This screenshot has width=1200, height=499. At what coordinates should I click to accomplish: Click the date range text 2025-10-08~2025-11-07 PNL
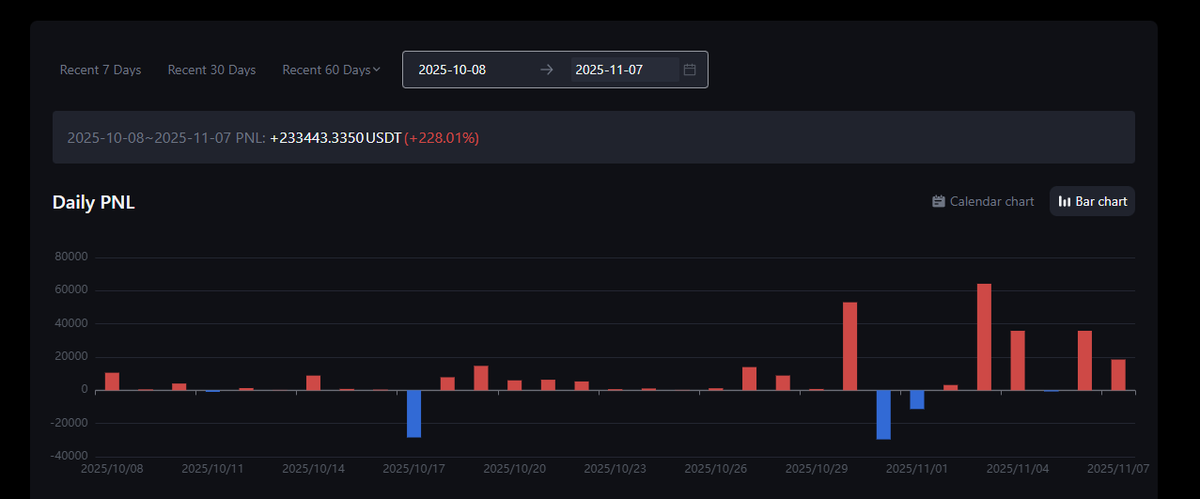coord(166,137)
